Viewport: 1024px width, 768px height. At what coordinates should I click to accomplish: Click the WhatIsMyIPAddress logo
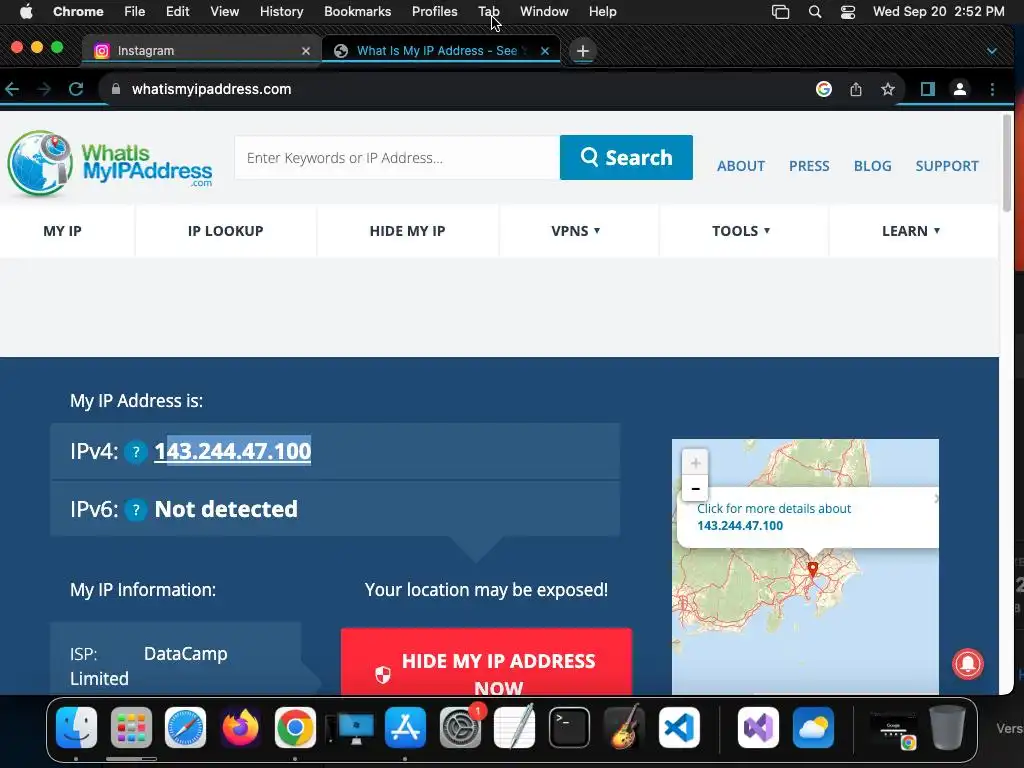110,163
